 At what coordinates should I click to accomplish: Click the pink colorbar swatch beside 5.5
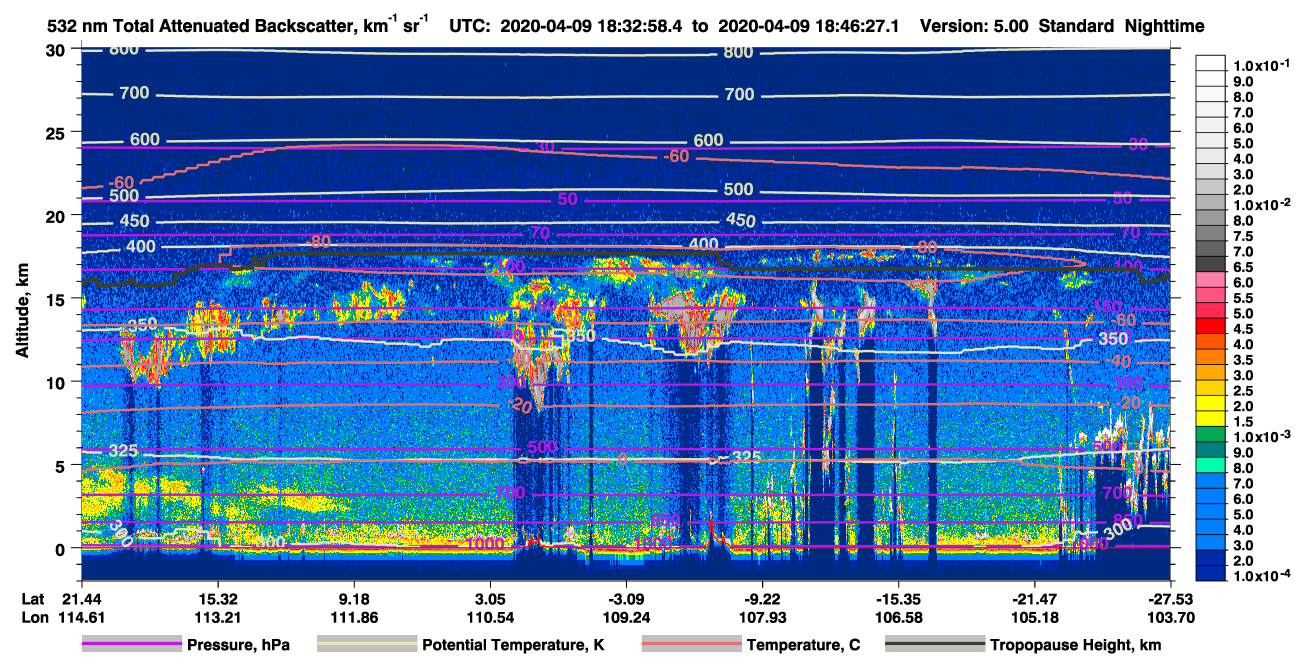1211,294
